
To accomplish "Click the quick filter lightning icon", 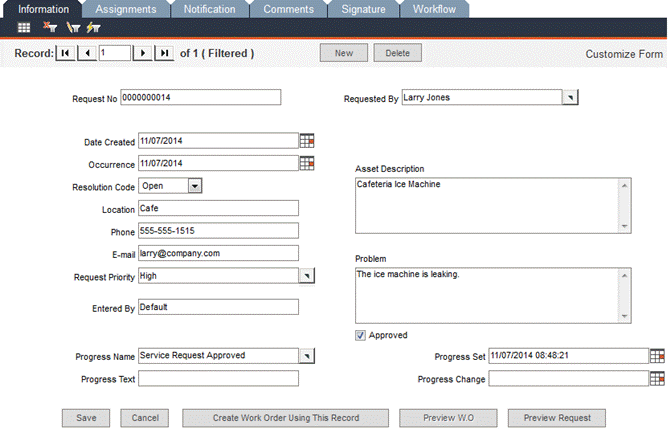I will pos(93,28).
